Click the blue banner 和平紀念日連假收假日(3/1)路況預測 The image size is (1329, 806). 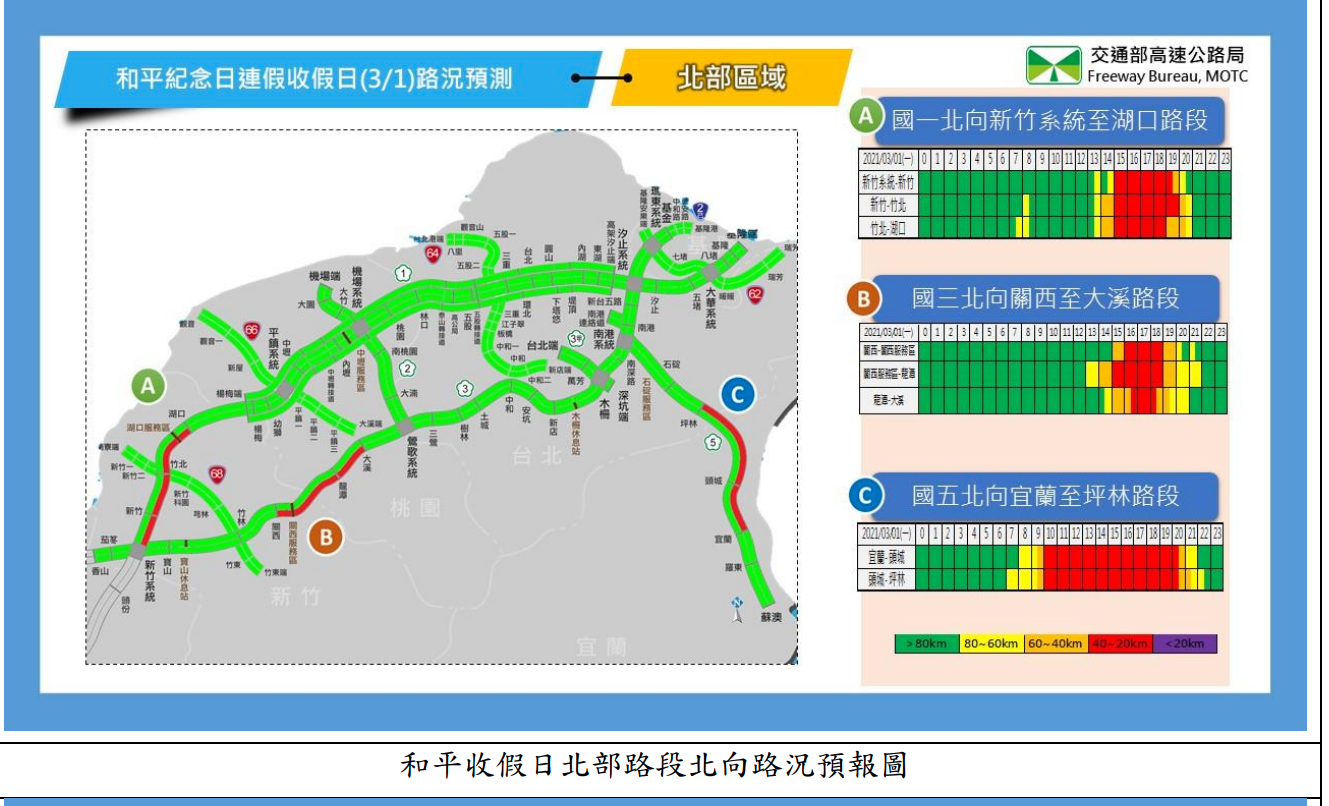point(328,79)
